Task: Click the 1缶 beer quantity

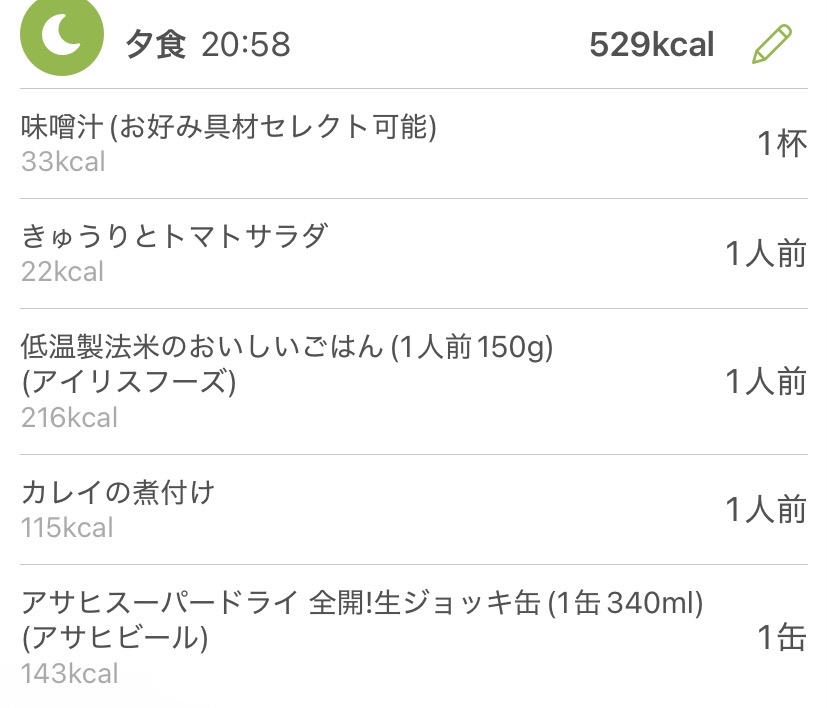Action: tap(781, 638)
